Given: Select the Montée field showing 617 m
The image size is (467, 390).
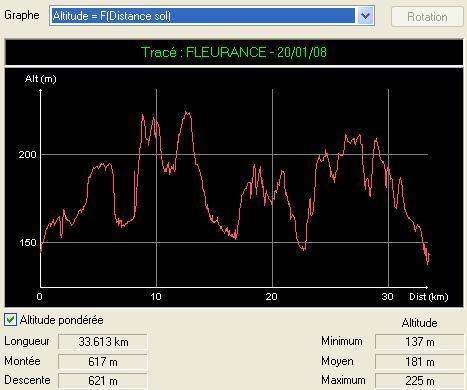Looking at the screenshot, I should [103, 361].
